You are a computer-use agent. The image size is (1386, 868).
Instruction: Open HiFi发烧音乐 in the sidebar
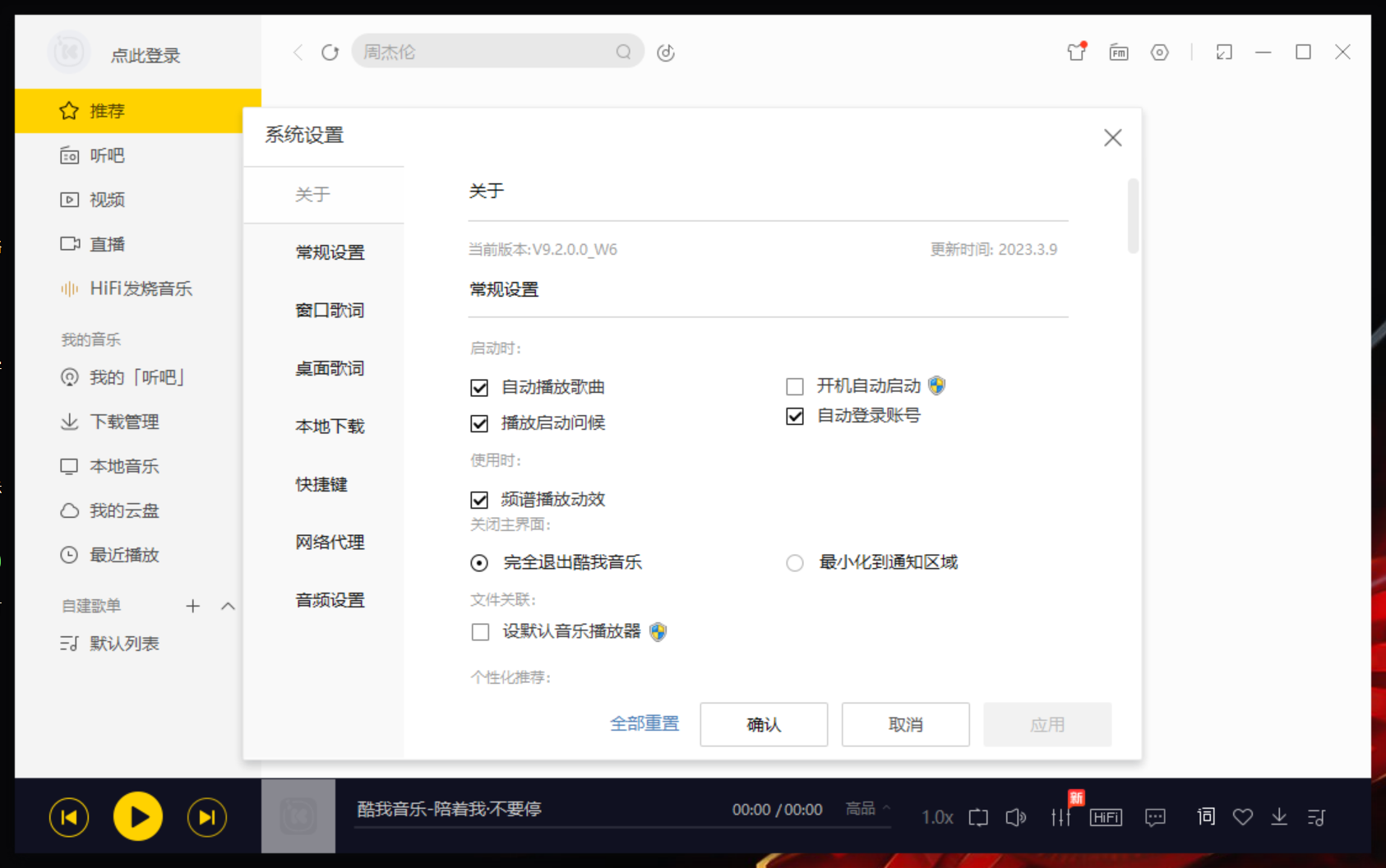click(x=138, y=289)
